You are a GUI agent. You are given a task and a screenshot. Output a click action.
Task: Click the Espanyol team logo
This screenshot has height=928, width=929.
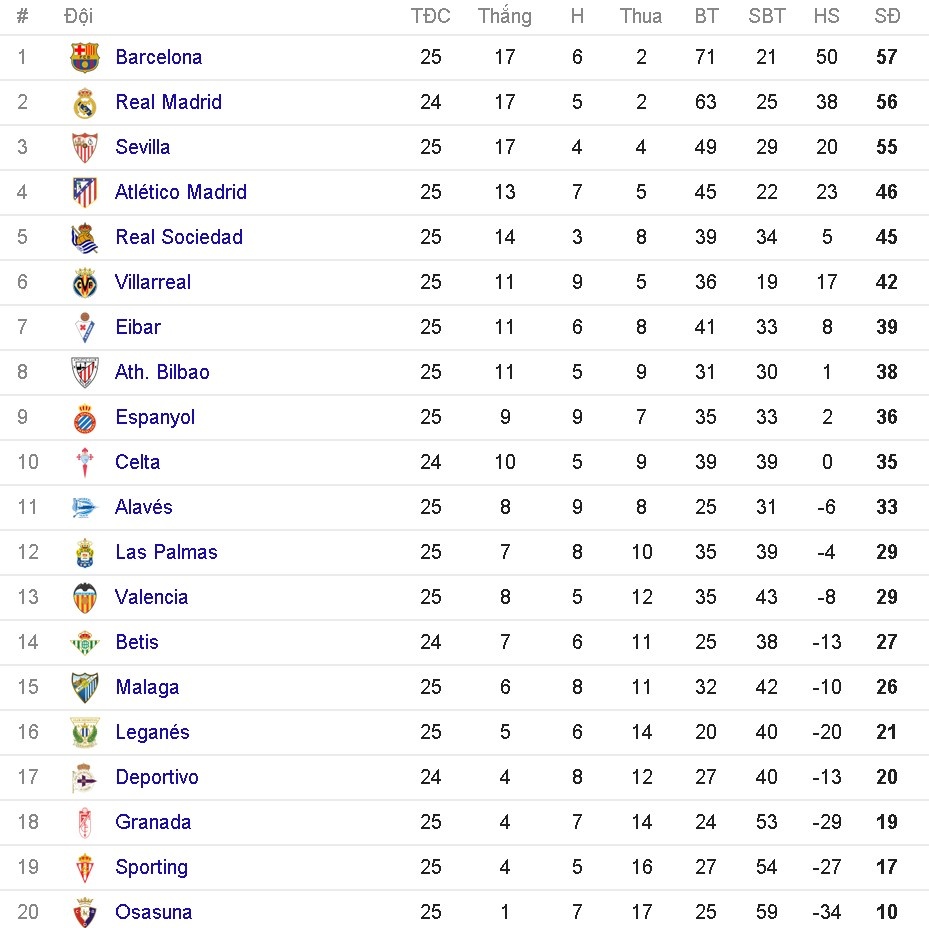pyautogui.click(x=85, y=417)
